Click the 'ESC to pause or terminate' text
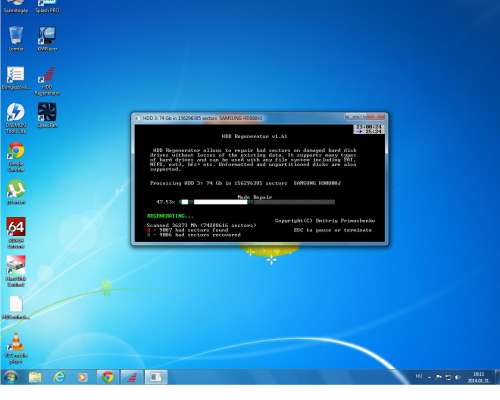The height and width of the screenshot is (400, 500). (x=333, y=230)
